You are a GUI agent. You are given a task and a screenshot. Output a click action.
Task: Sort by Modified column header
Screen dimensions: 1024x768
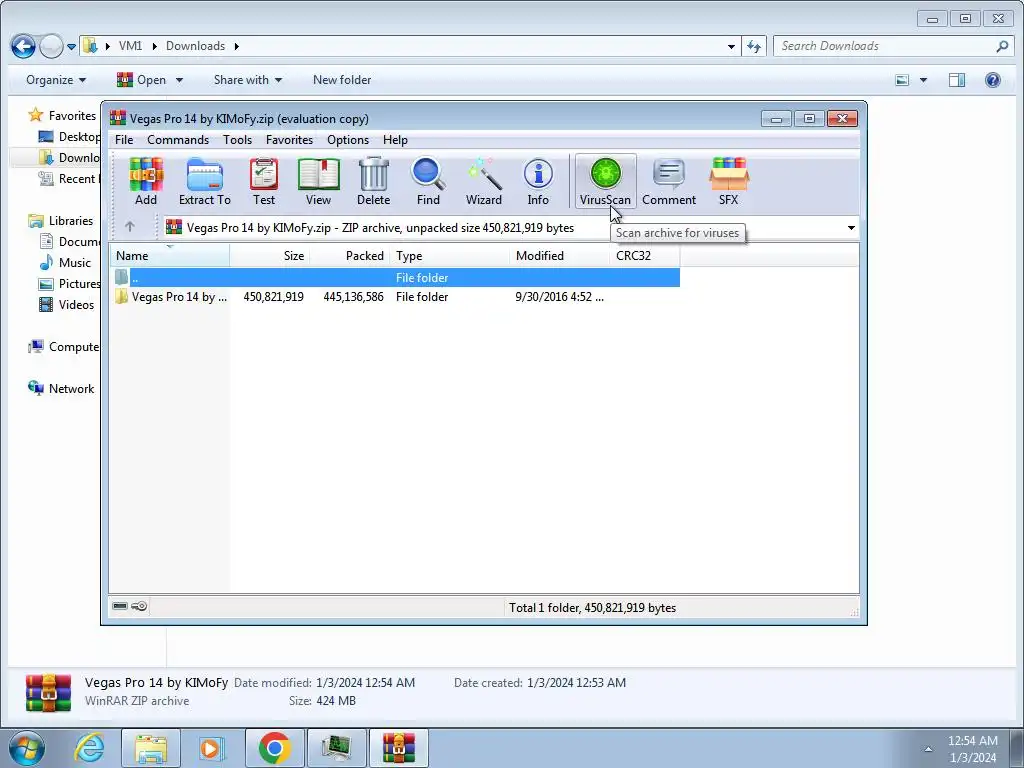coord(559,255)
